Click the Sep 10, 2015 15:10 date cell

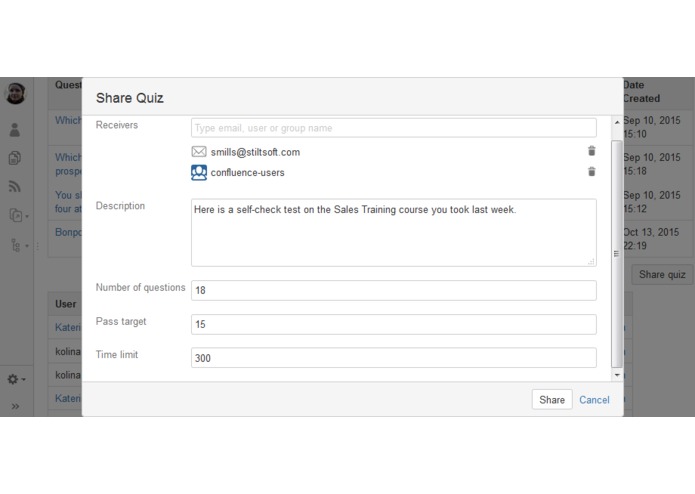tap(652, 127)
